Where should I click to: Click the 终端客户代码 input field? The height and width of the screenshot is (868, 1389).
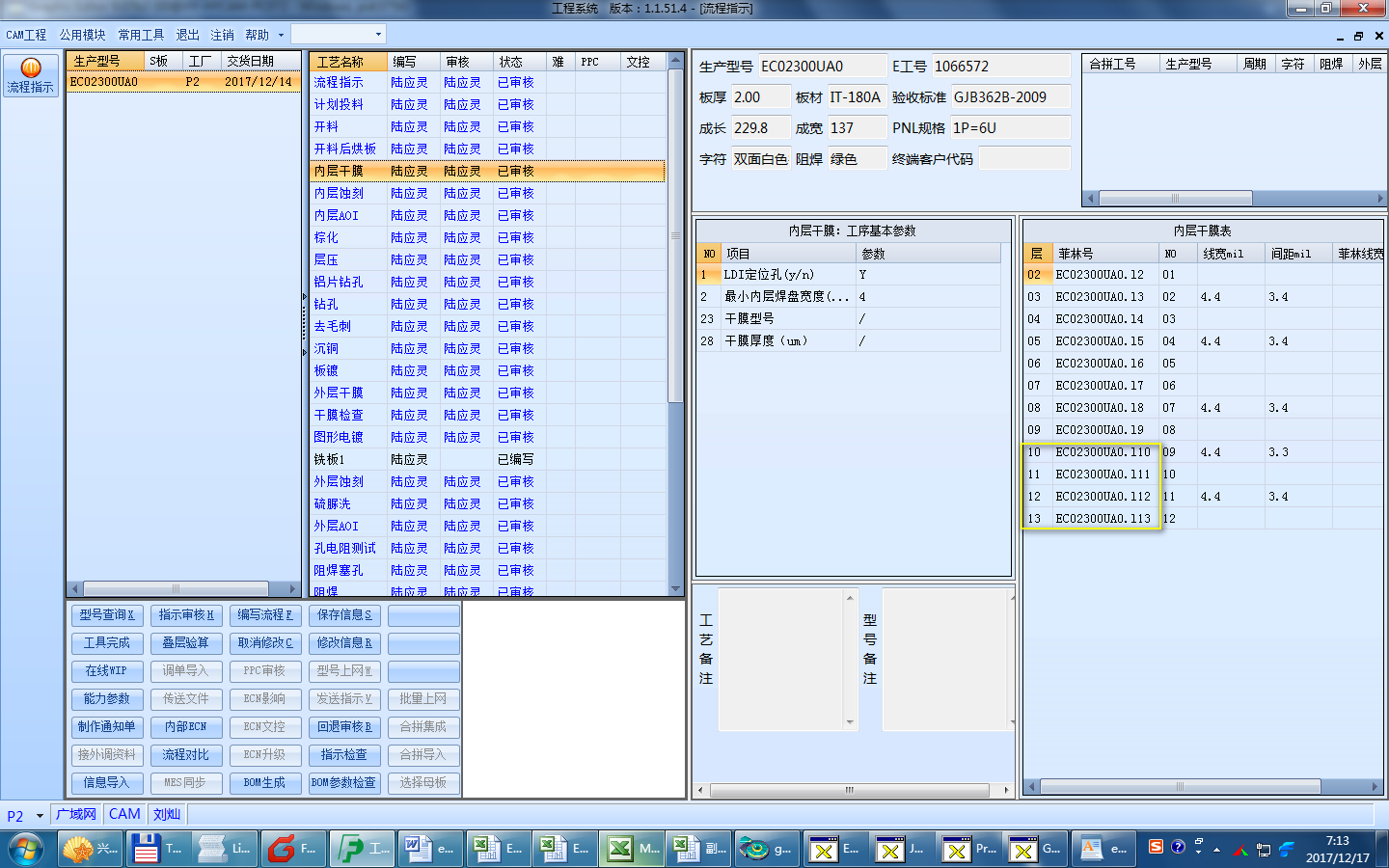1024,159
